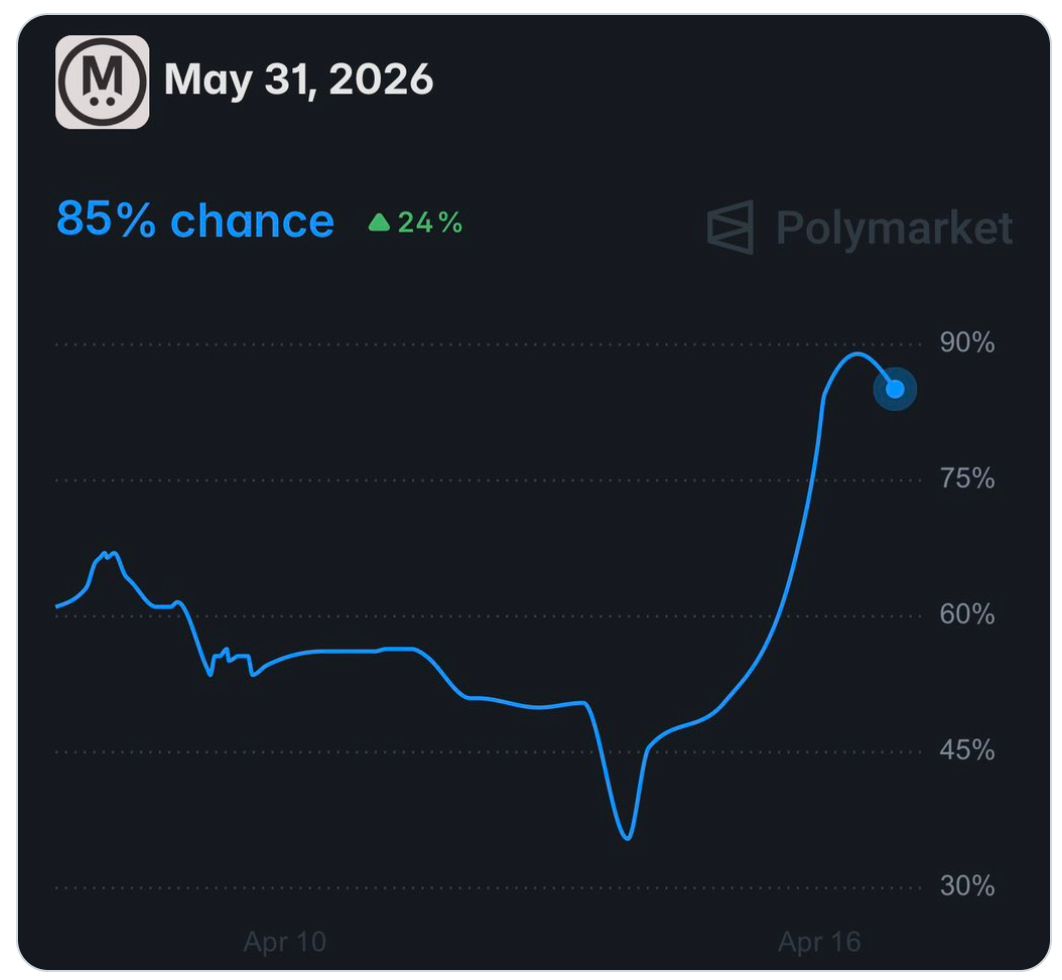
Task: Select the Apr 16 date axis label
Action: tap(820, 941)
